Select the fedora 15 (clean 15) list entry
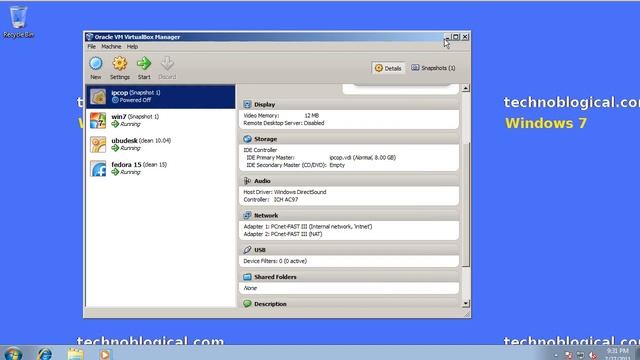Viewport: 640px width, 360px height. [x=160, y=169]
